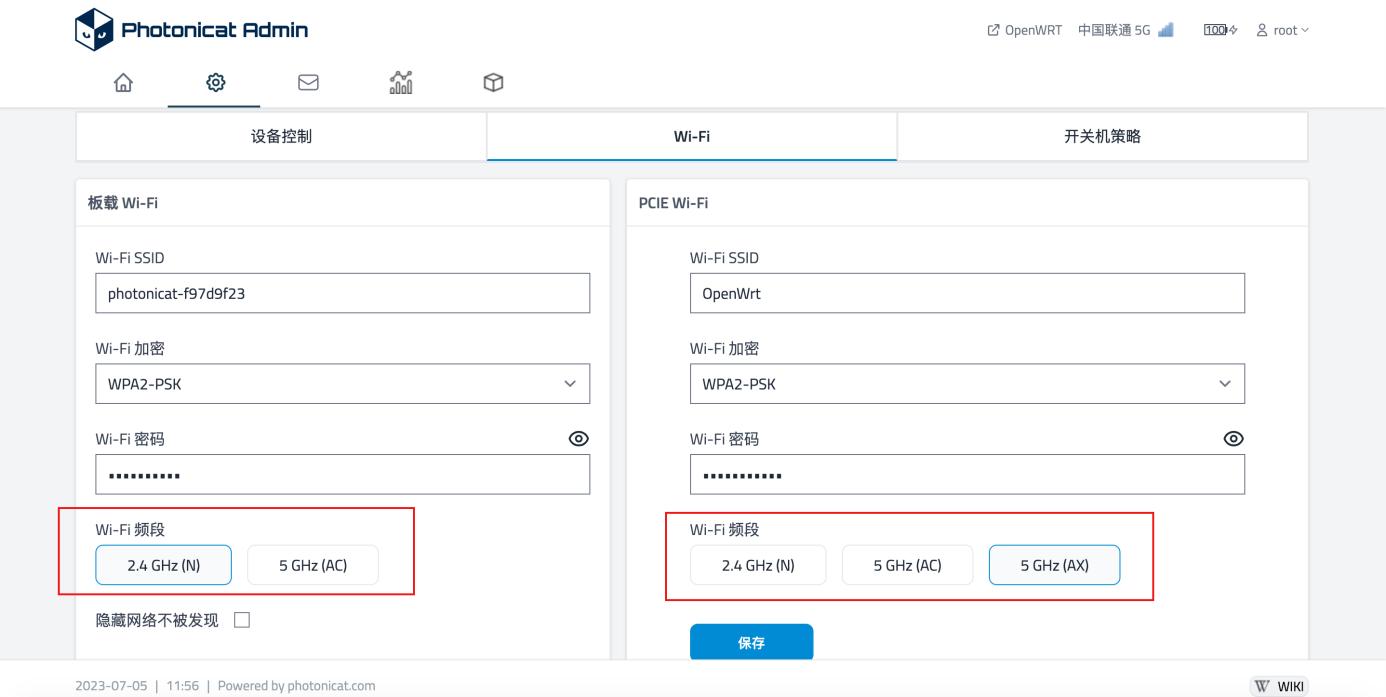Open the home dashboard icon
Screen dimensions: 1386x697
(x=121, y=84)
